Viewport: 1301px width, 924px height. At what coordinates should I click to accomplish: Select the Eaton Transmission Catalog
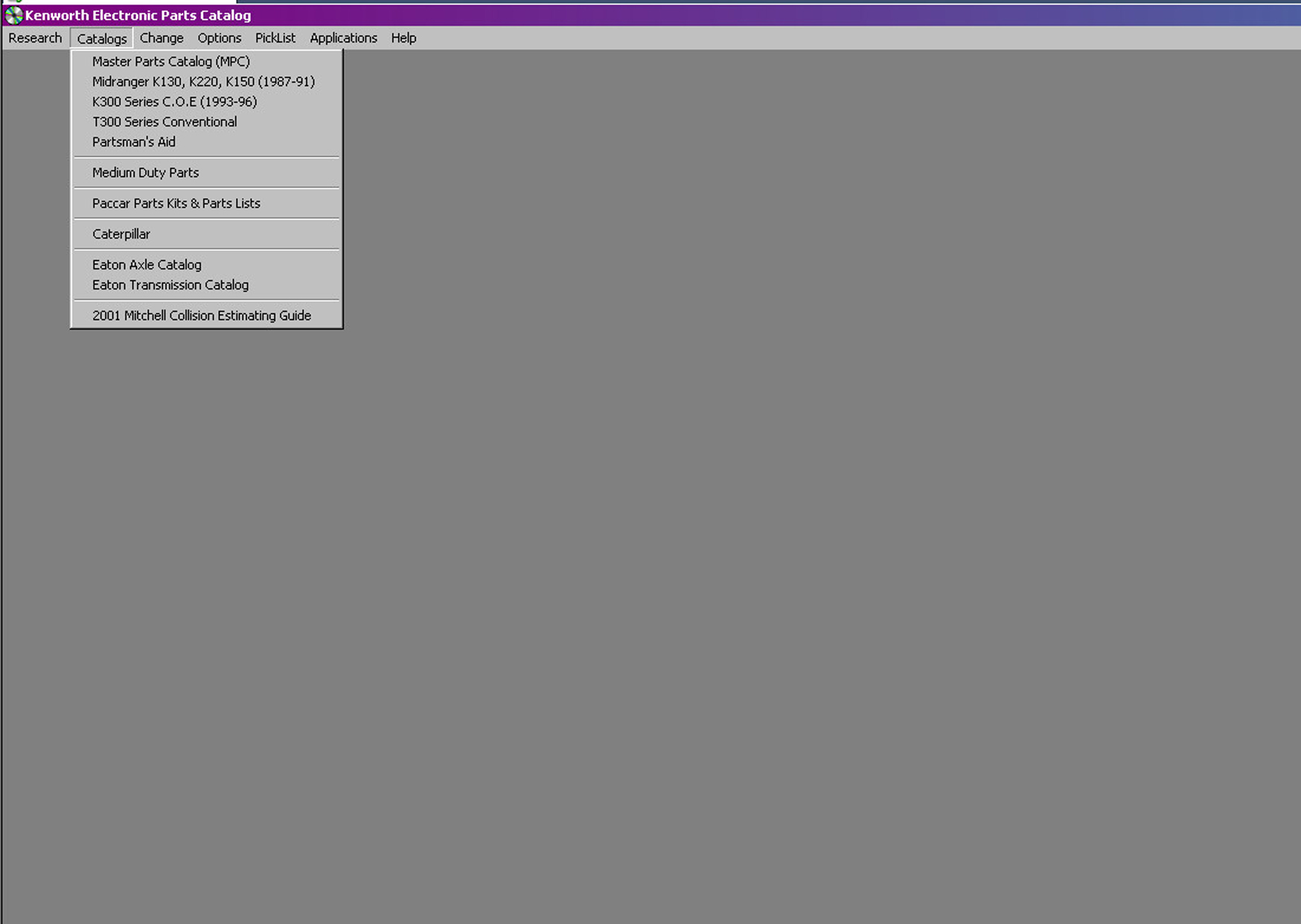coord(170,285)
